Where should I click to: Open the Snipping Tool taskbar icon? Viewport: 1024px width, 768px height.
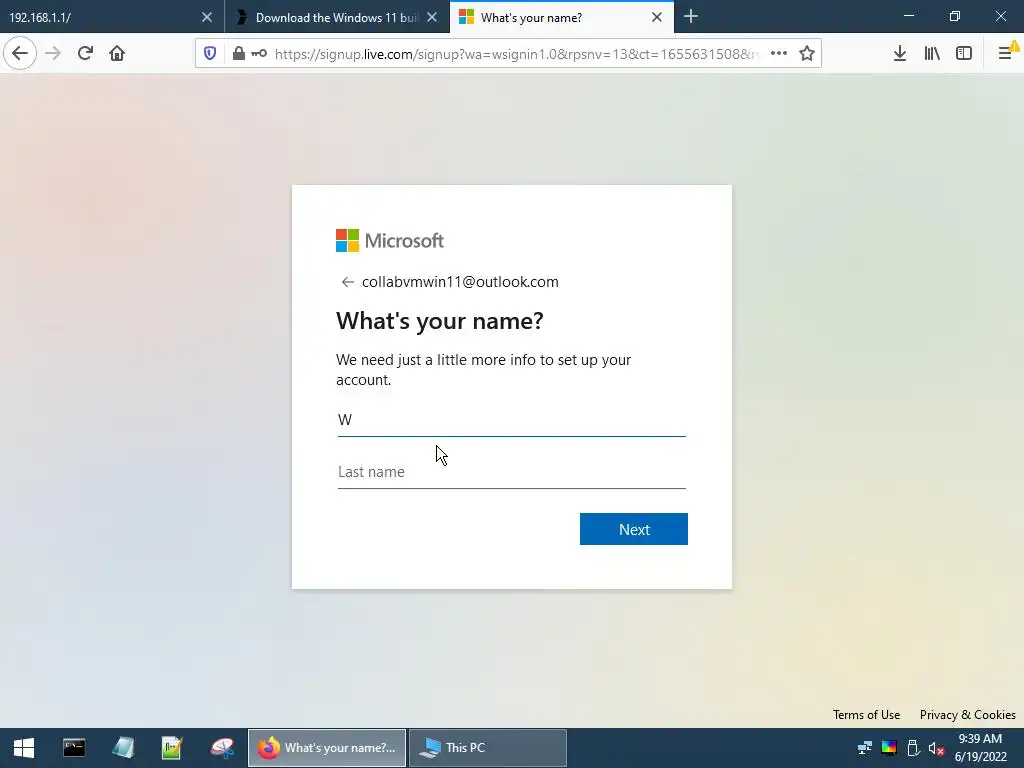click(x=222, y=748)
